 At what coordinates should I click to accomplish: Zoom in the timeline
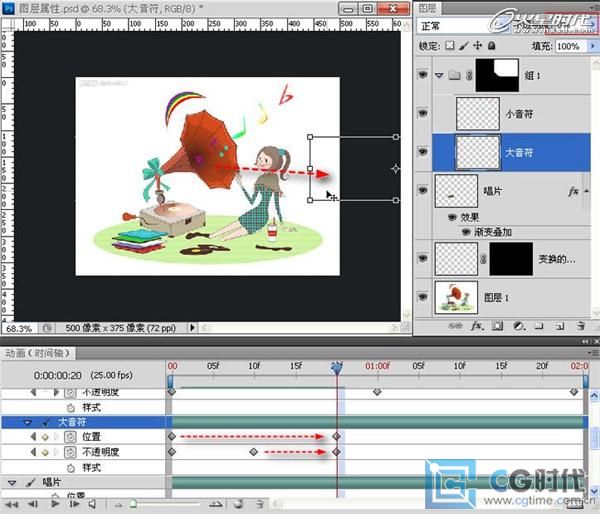[215, 504]
